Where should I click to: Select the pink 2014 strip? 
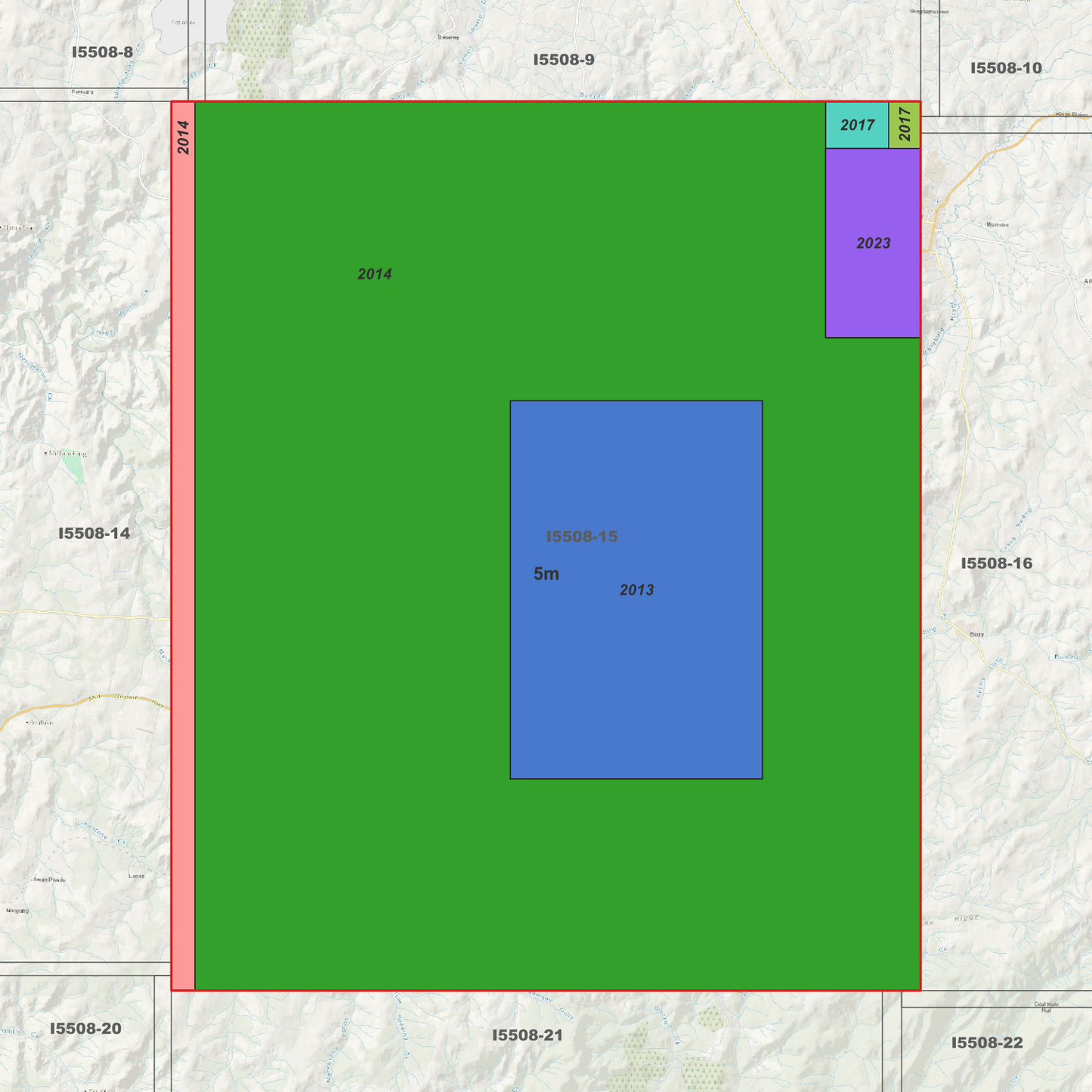click(x=184, y=546)
